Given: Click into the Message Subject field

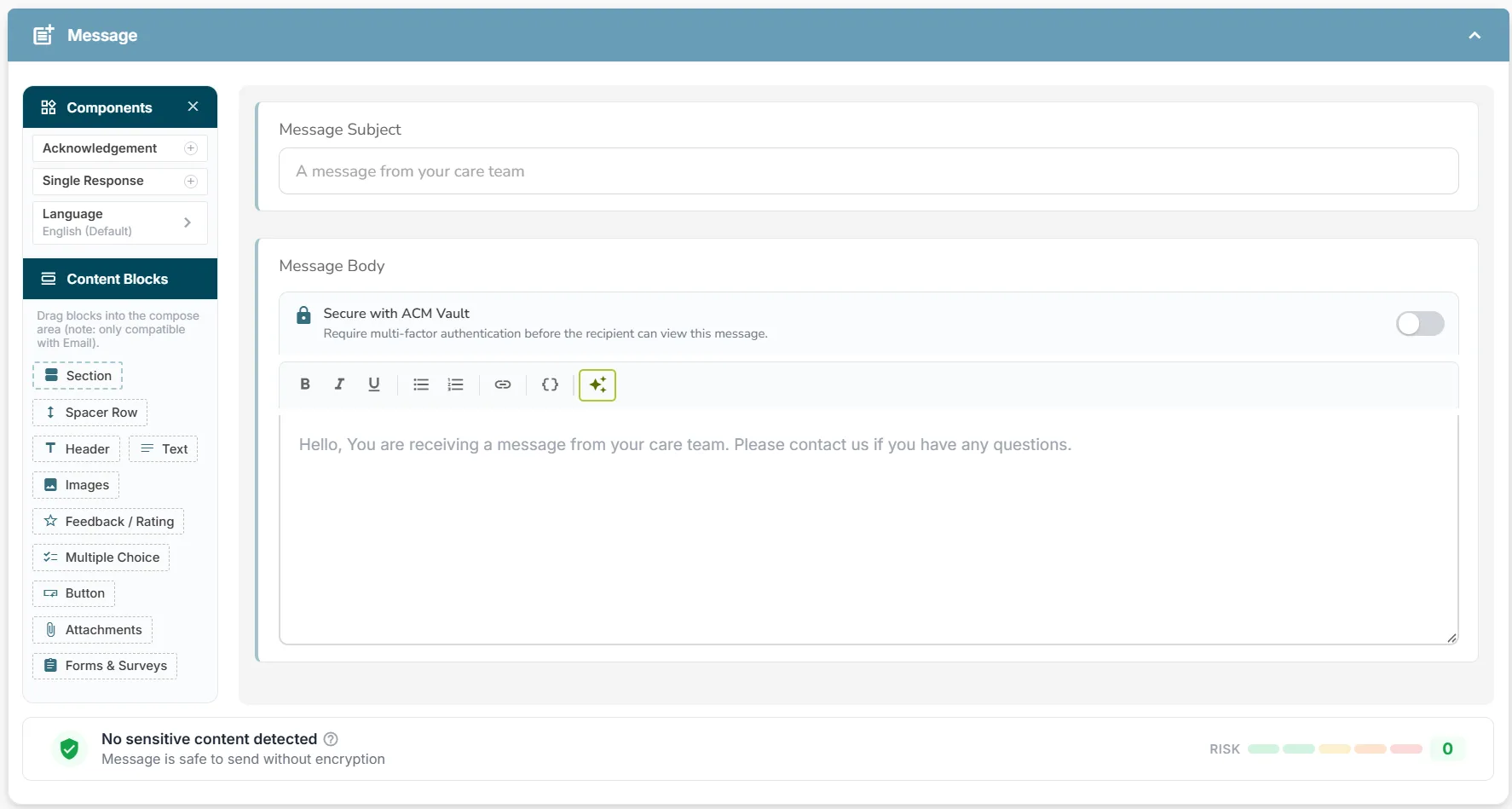Looking at the screenshot, I should (x=869, y=171).
